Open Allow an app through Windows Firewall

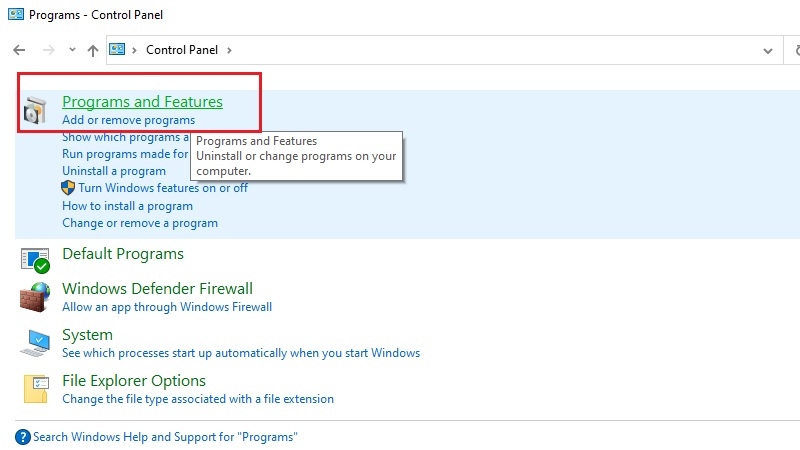pos(167,307)
